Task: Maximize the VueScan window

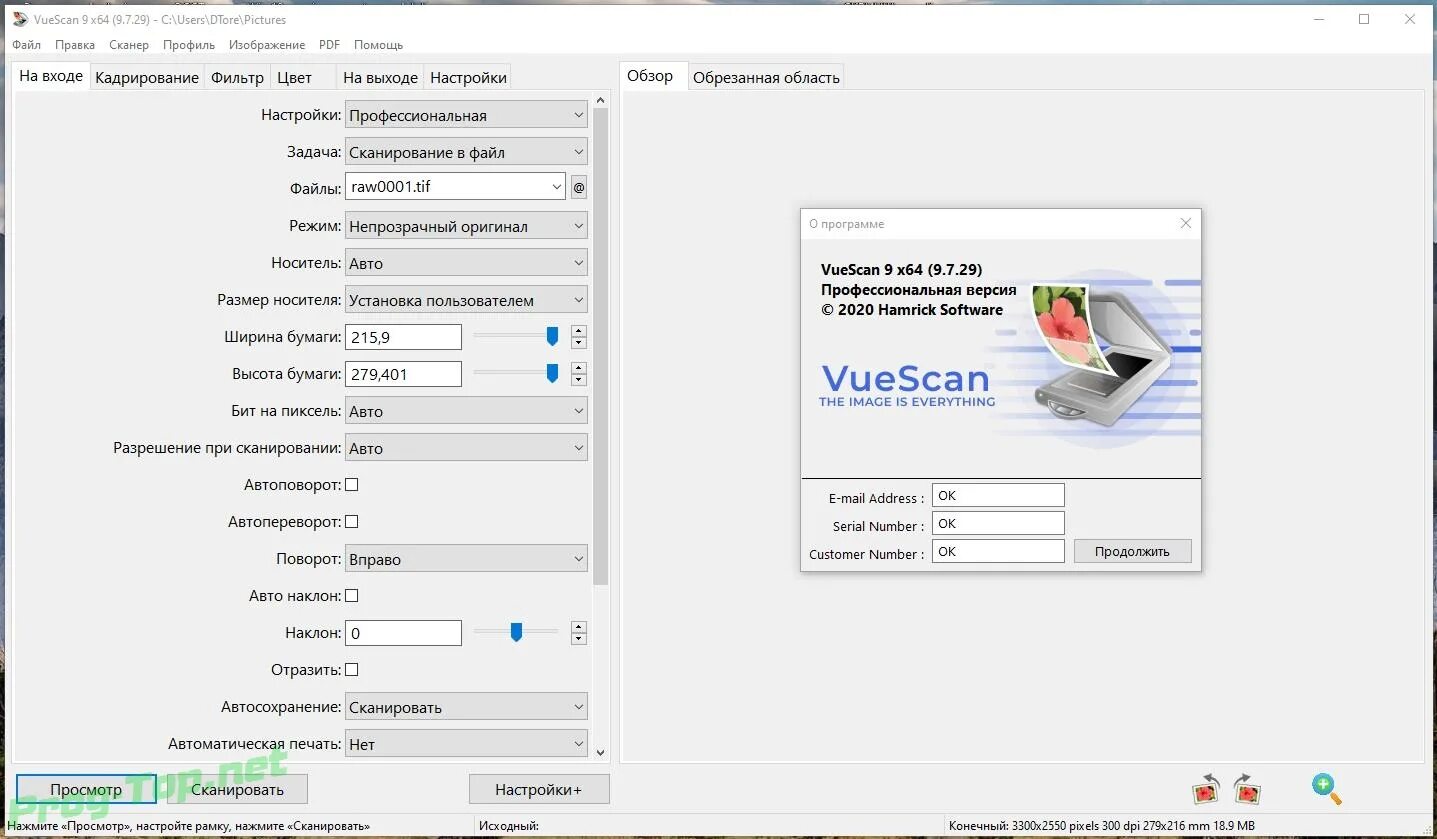Action: [1364, 19]
